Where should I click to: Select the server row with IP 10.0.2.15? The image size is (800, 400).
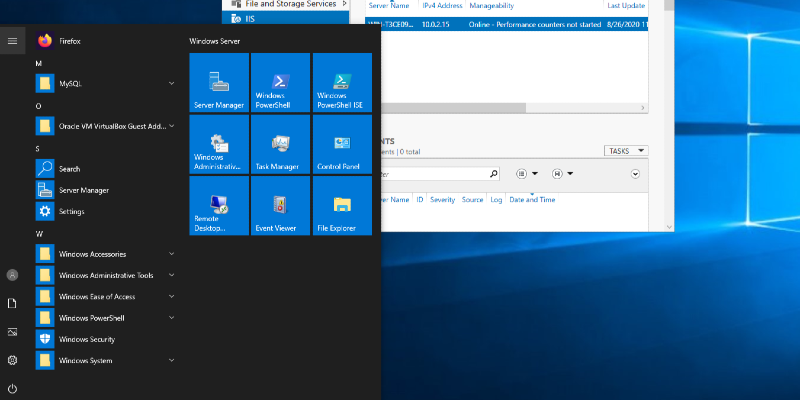tap(507, 24)
